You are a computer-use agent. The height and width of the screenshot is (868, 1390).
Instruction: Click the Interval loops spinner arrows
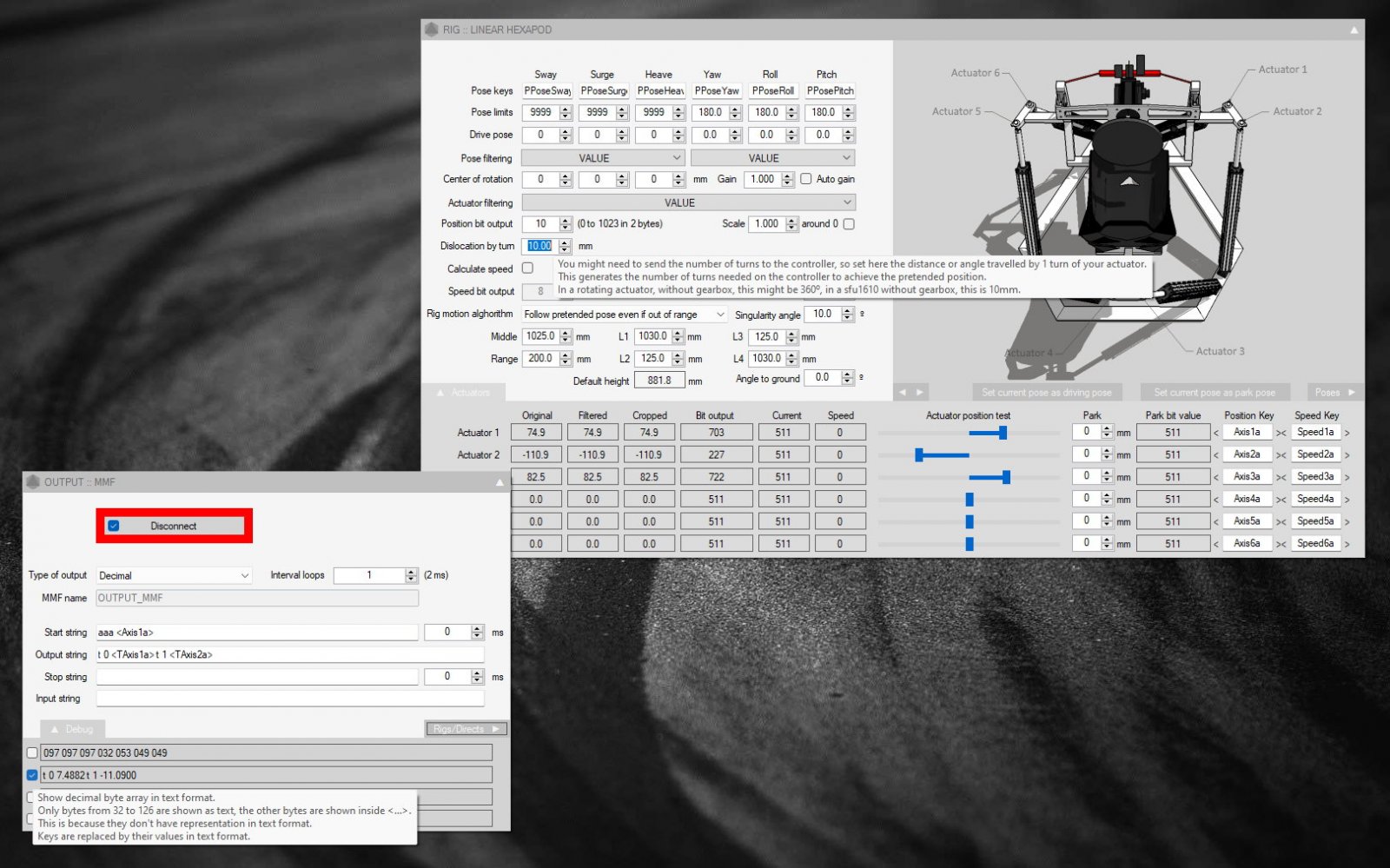pos(411,575)
